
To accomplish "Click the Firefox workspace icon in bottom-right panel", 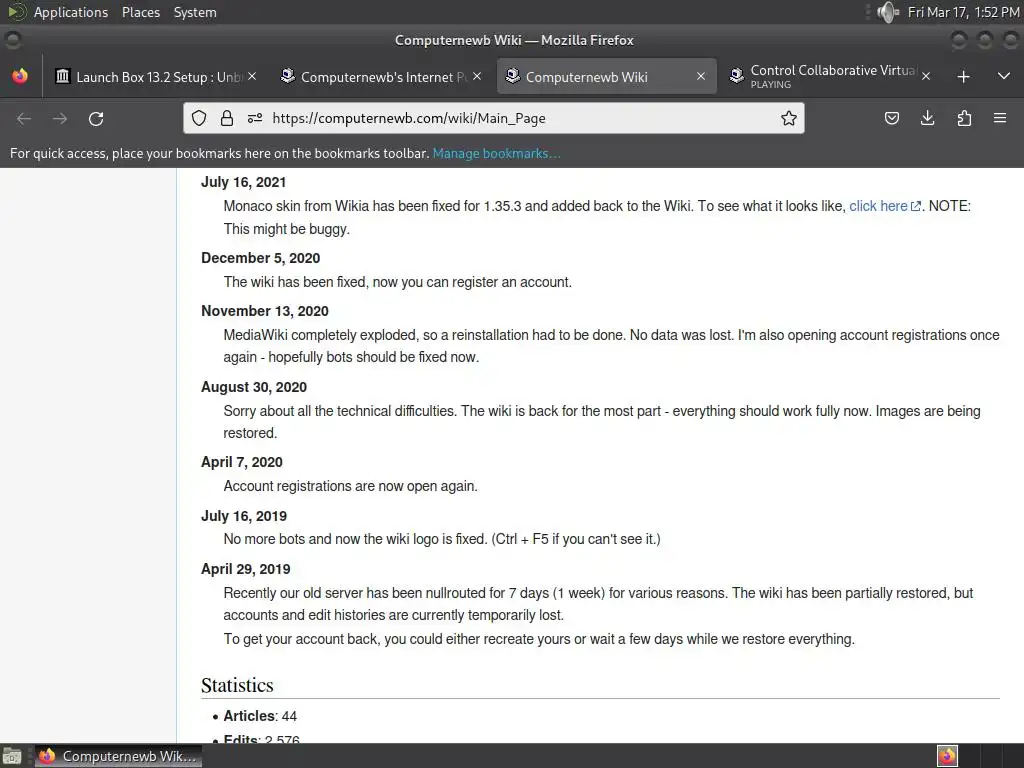I will [x=947, y=756].
